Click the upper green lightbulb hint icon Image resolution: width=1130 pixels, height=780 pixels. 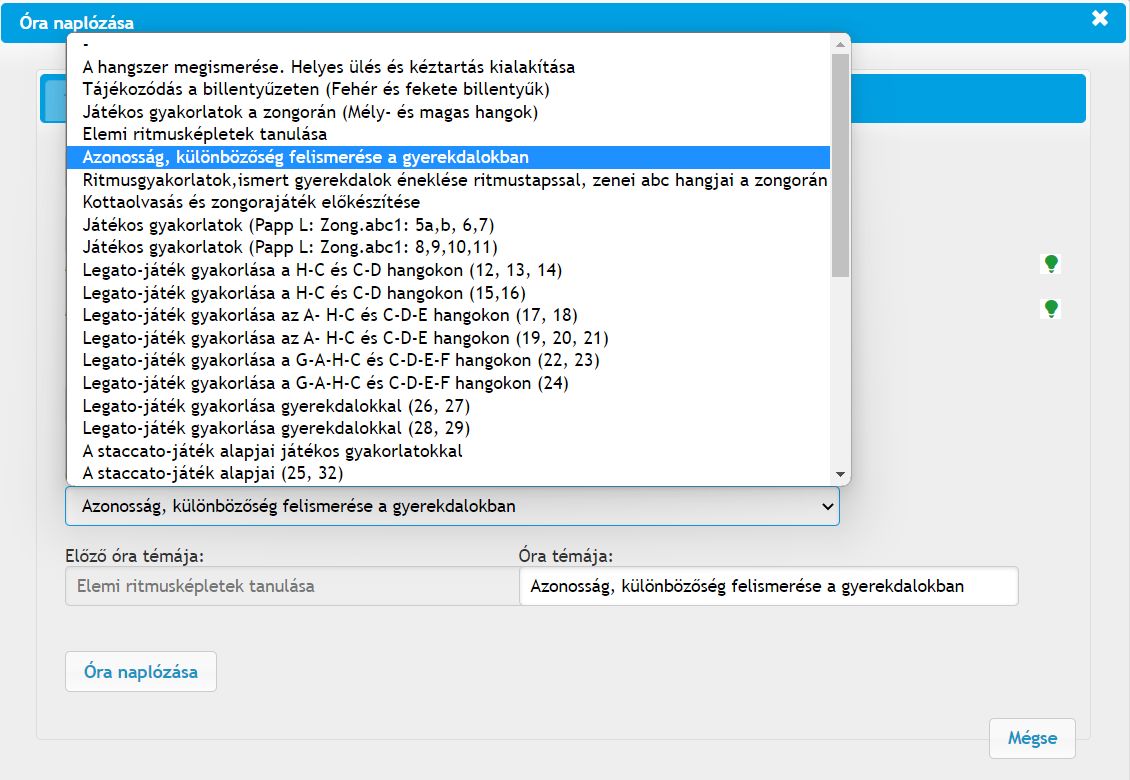pyautogui.click(x=1050, y=263)
